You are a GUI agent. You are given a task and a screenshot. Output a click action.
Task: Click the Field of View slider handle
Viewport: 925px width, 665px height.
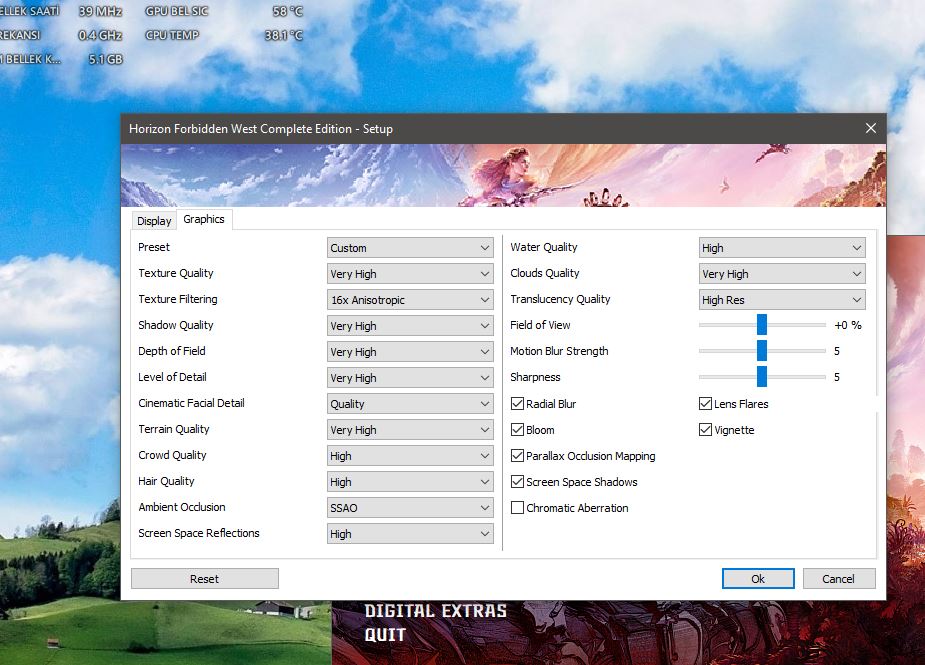pos(762,325)
